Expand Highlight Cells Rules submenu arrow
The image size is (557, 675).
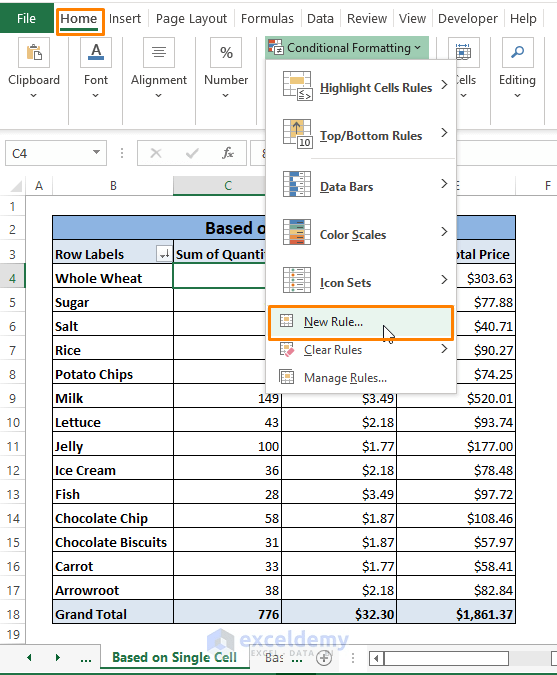(x=444, y=85)
